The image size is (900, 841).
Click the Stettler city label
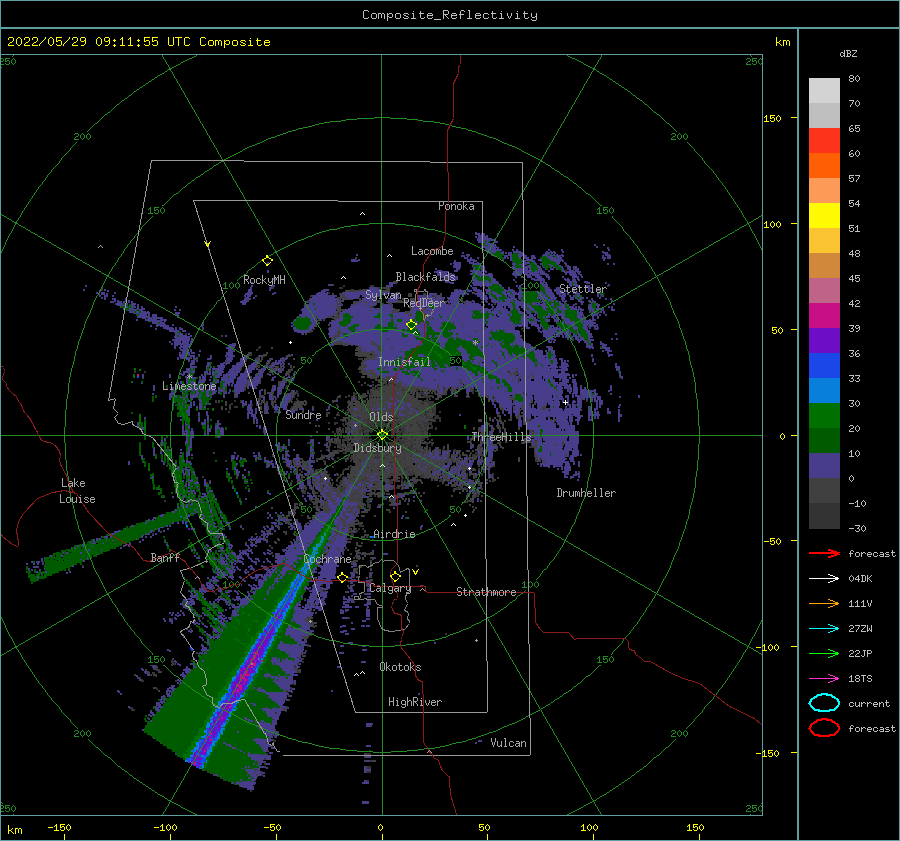tap(583, 289)
